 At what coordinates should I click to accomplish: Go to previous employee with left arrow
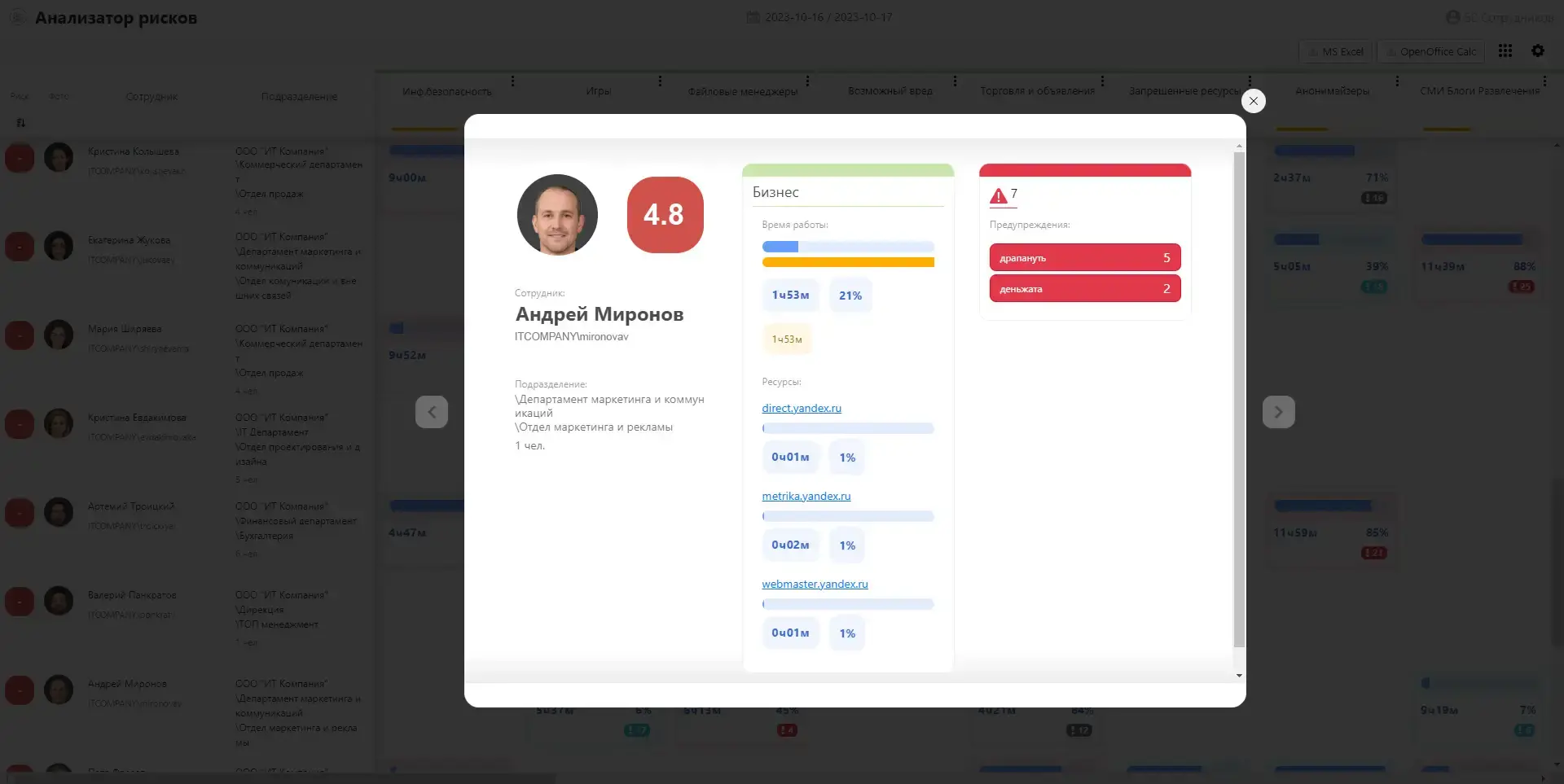[432, 412]
